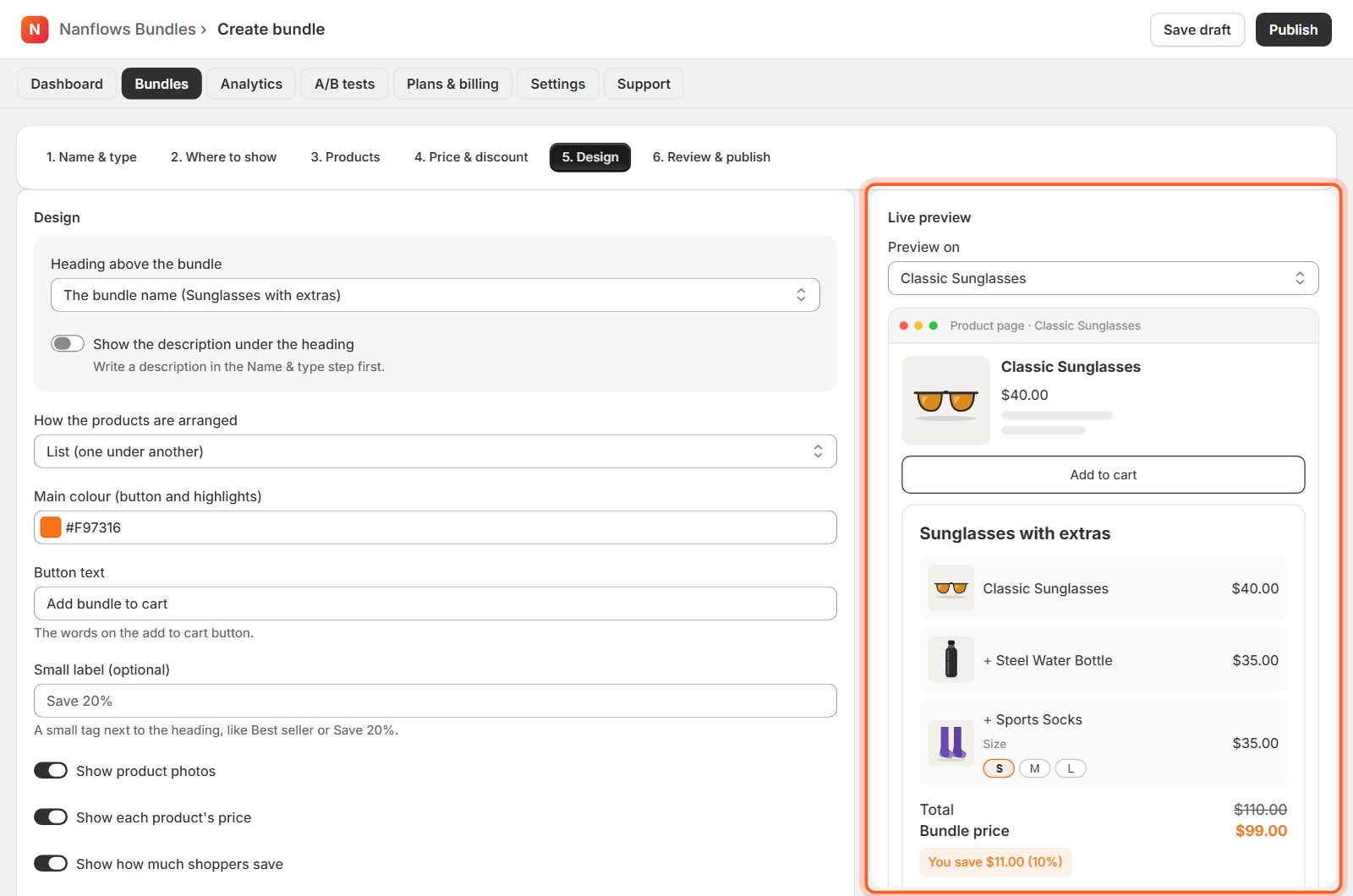Open the Heading above the bundle dropdown
This screenshot has width=1353, height=896.
[x=435, y=295]
